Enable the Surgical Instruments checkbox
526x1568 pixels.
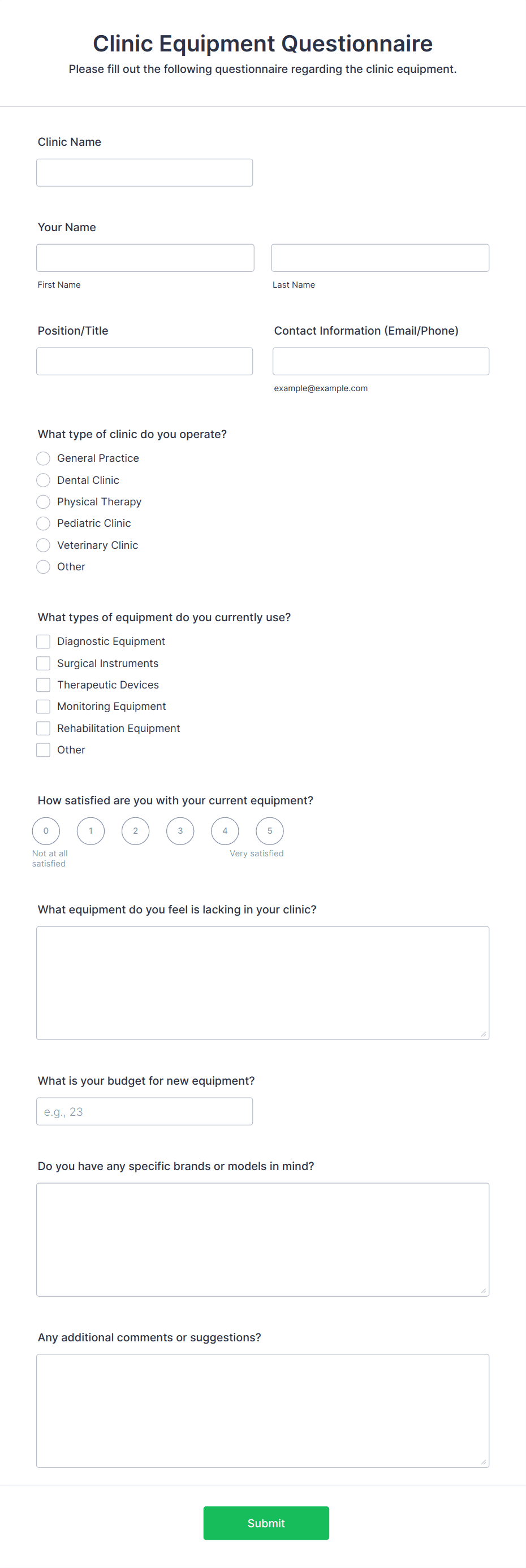[43, 663]
